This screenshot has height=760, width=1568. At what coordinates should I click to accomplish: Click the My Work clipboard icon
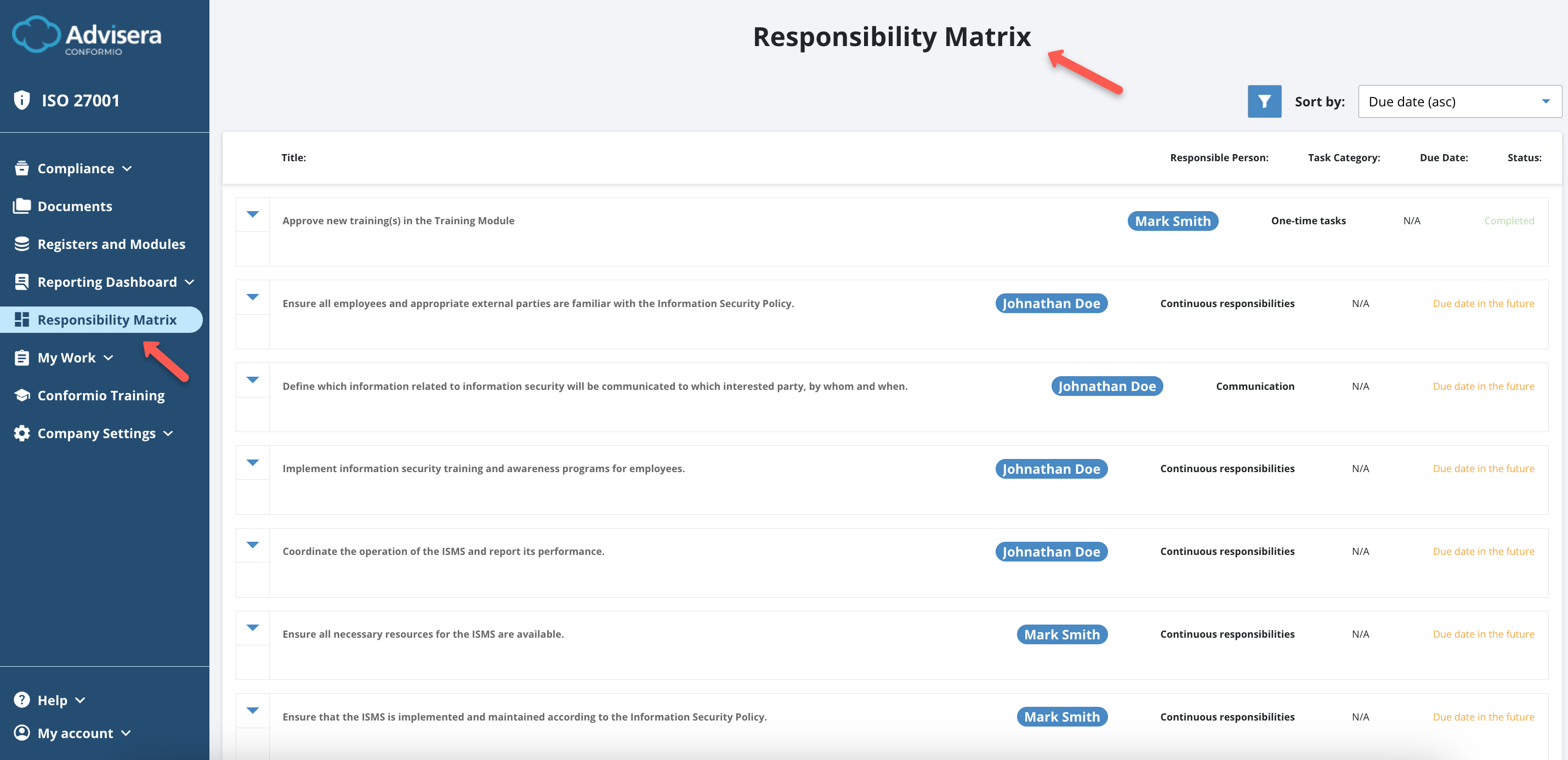pos(21,358)
